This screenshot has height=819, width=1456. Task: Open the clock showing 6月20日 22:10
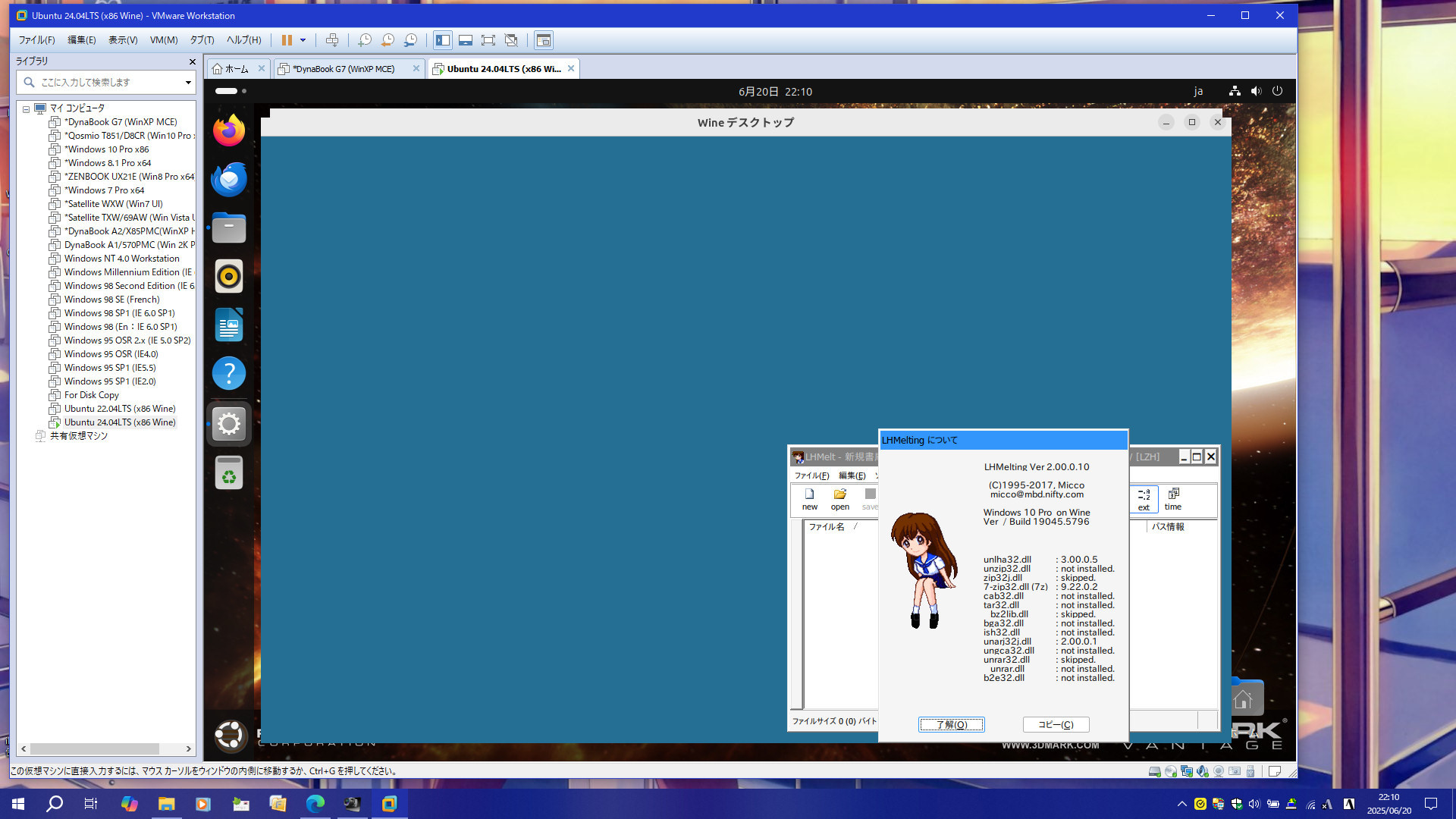pos(775,92)
